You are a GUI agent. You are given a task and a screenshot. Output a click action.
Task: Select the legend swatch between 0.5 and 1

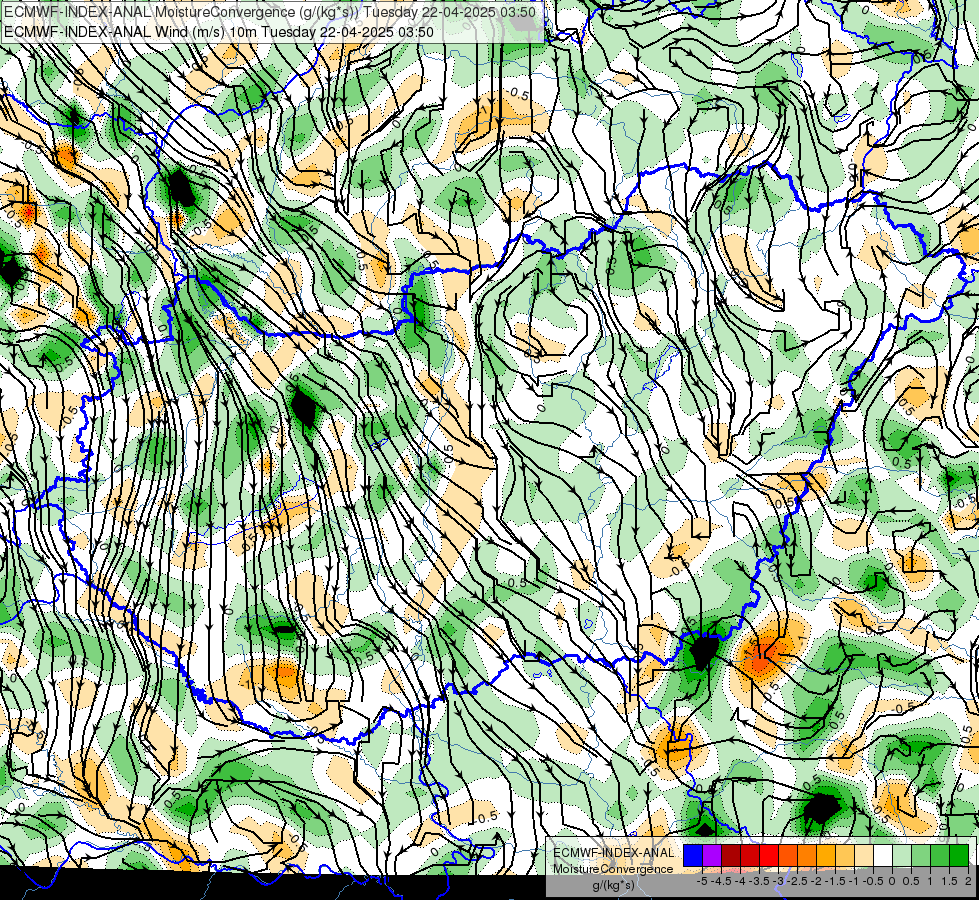[x=921, y=855]
